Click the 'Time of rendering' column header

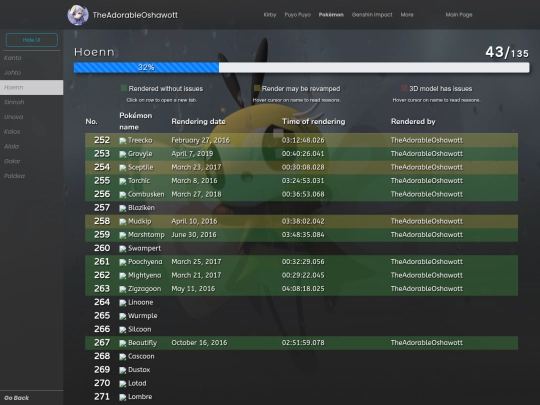click(x=313, y=122)
